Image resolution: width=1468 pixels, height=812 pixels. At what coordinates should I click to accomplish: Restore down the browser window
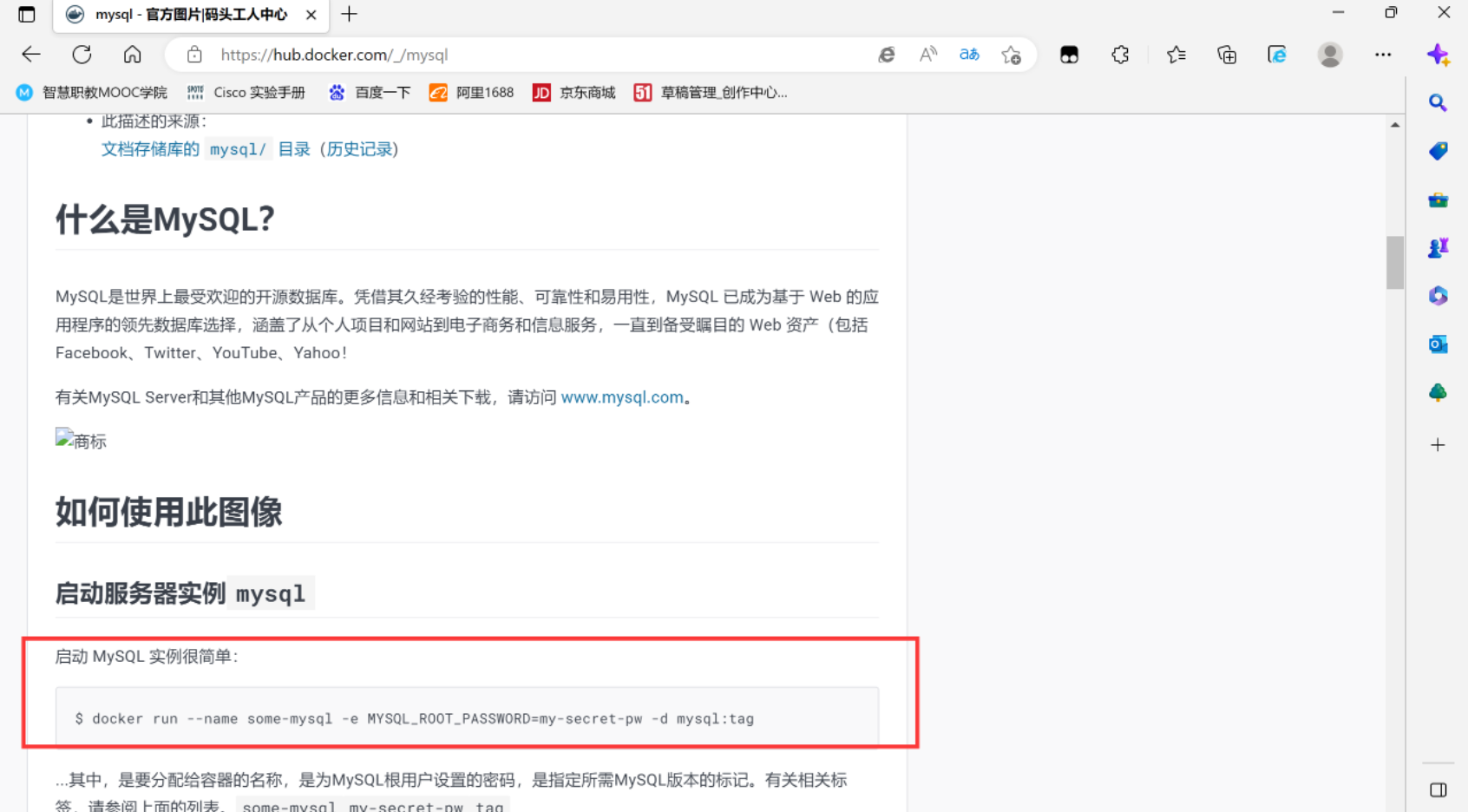[x=1391, y=13]
